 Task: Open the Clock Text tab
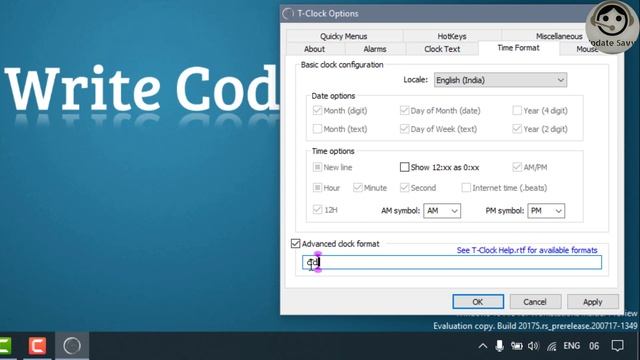tap(442, 49)
